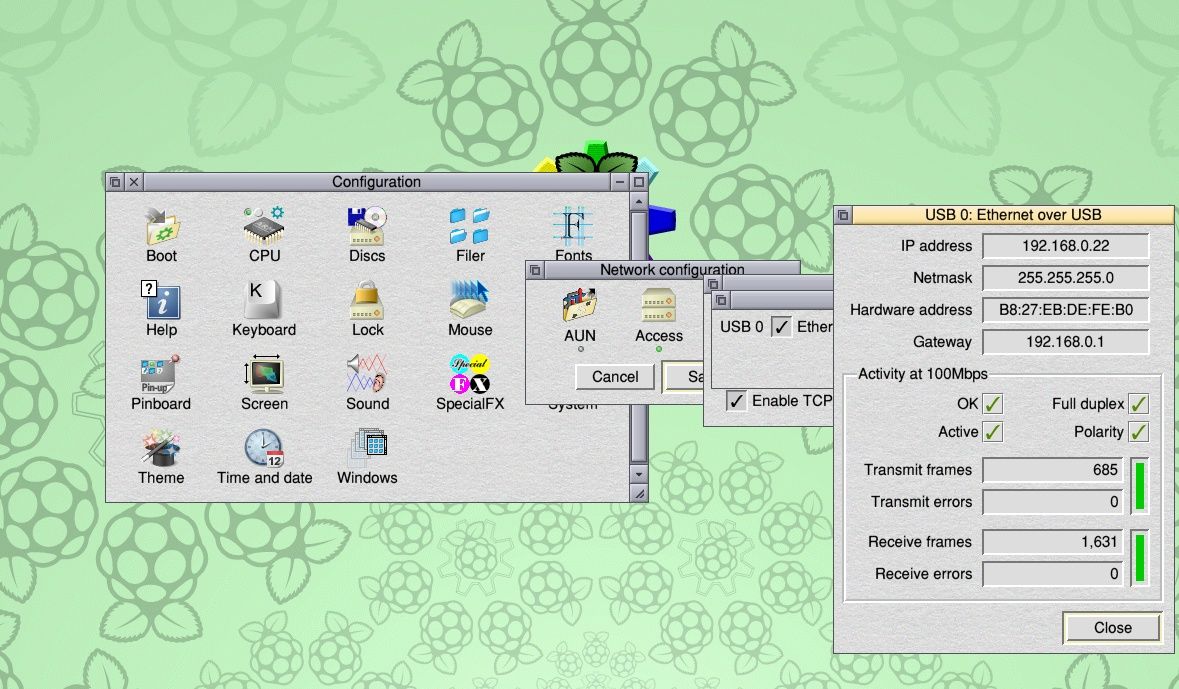
Task: Send the Configuration window to back
Action: [x=114, y=182]
